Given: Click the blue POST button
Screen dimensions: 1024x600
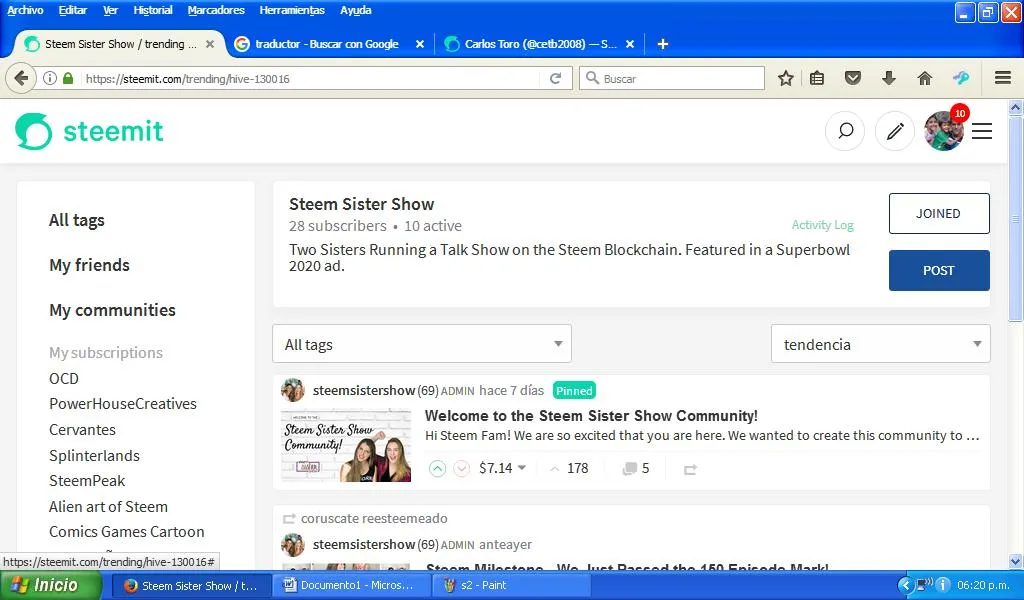Looking at the screenshot, I should point(938,270).
